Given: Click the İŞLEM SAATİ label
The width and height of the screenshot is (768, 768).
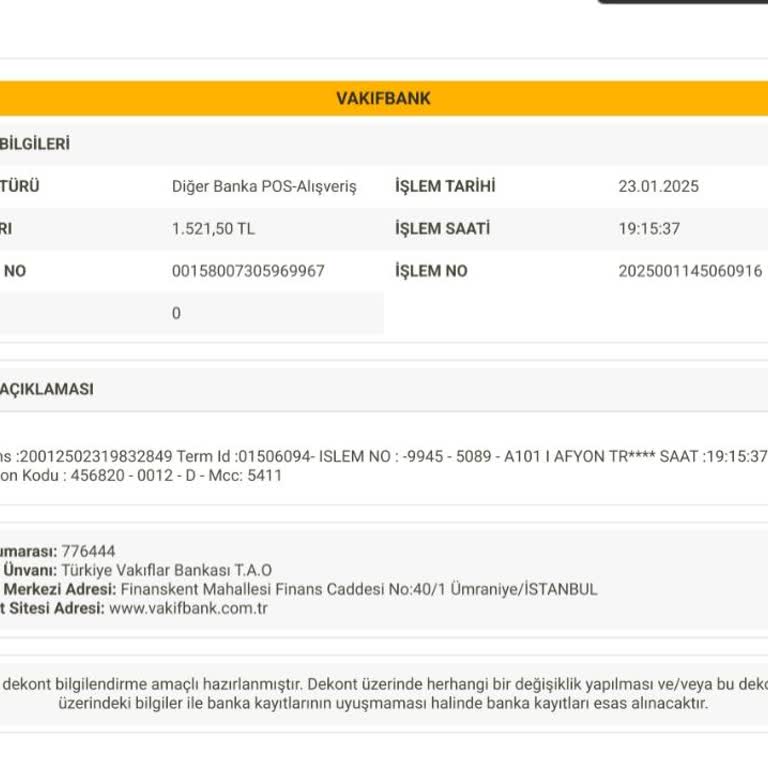Looking at the screenshot, I should tap(442, 228).
